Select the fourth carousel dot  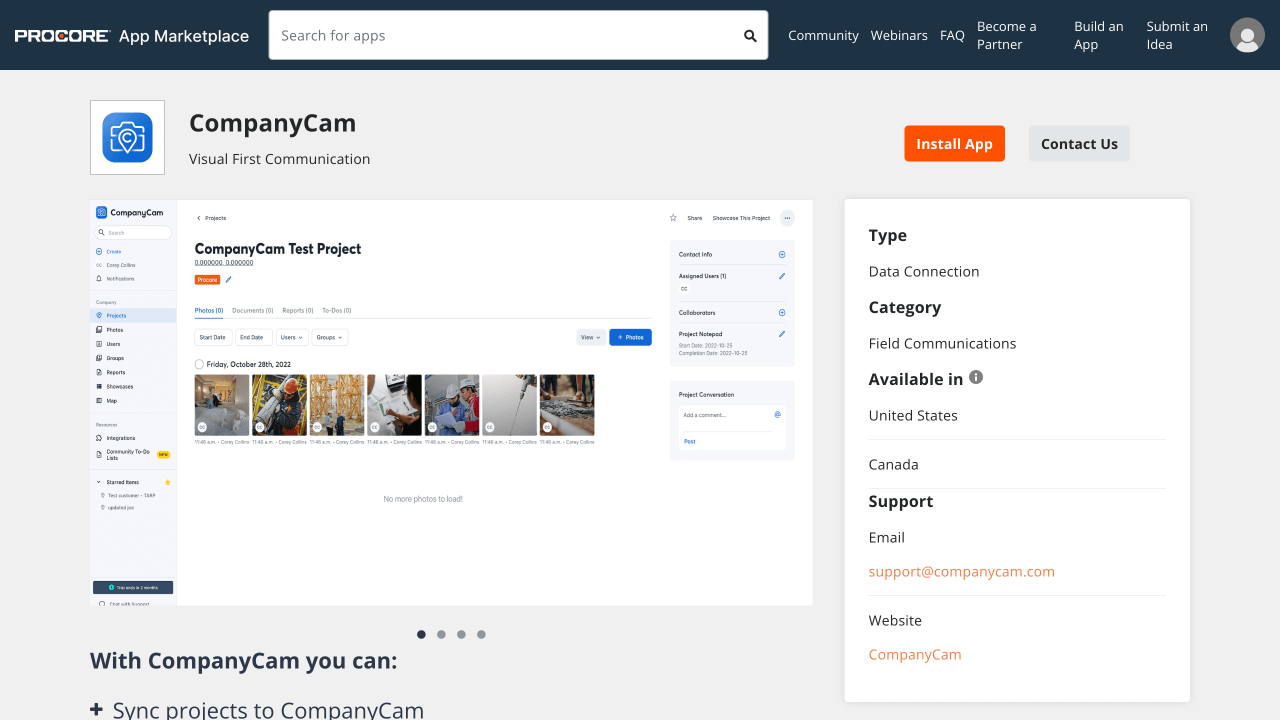481,634
